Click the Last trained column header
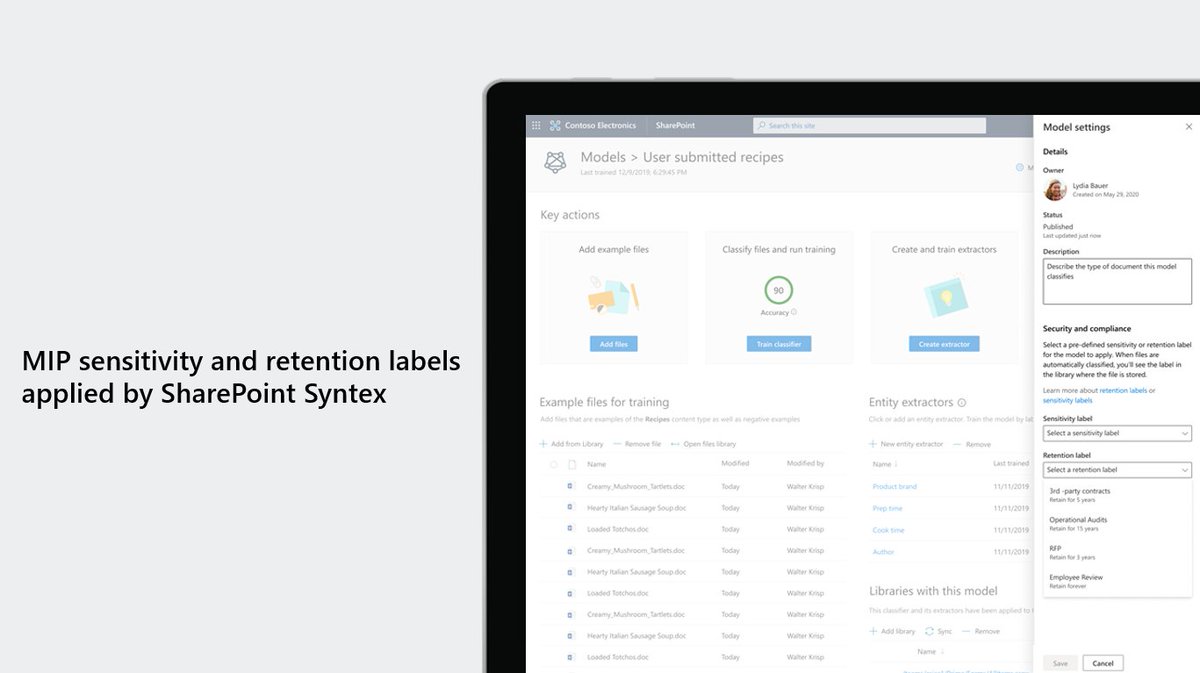Image resolution: width=1200 pixels, height=673 pixels. coord(1011,464)
